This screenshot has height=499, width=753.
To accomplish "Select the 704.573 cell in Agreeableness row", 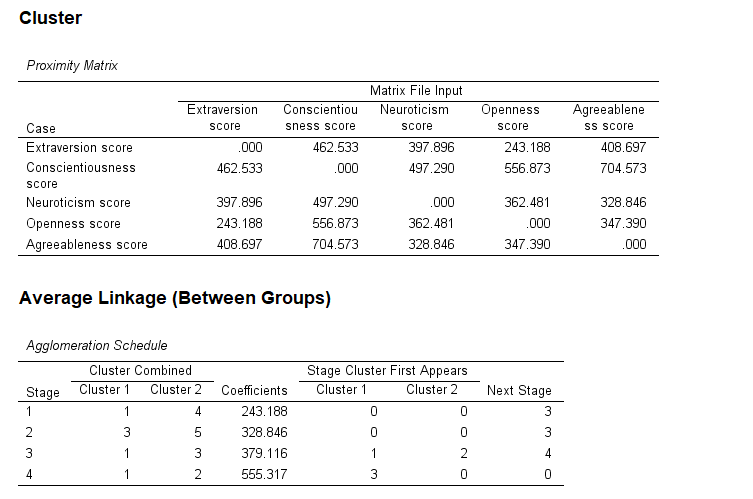I will tap(336, 245).
